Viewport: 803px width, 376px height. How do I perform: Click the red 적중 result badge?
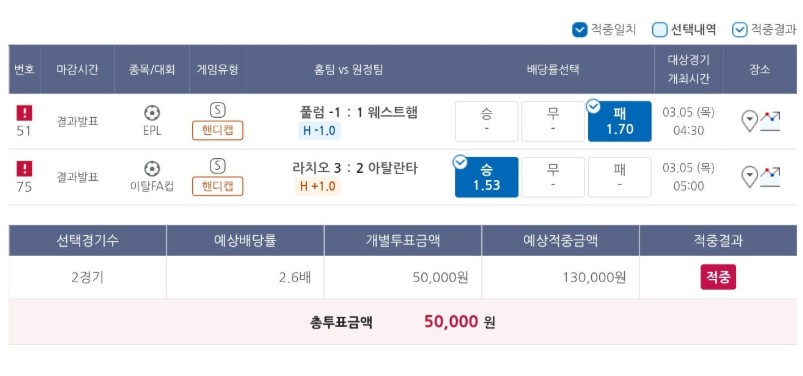(718, 277)
